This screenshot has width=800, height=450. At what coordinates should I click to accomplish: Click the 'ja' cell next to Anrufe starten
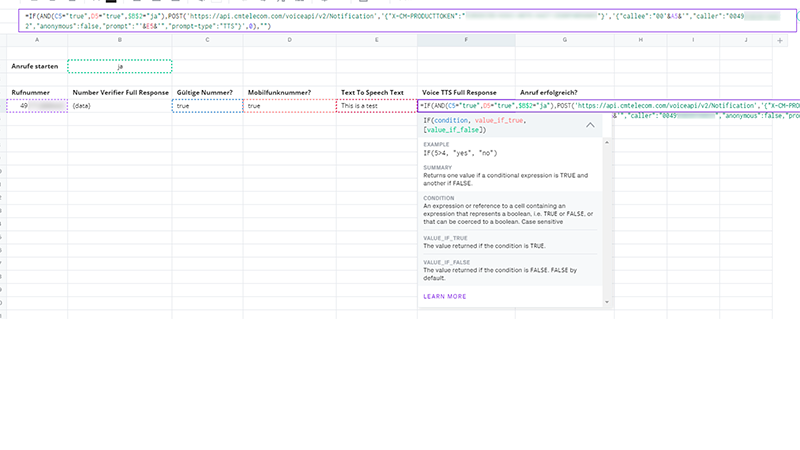pyautogui.click(x=120, y=66)
